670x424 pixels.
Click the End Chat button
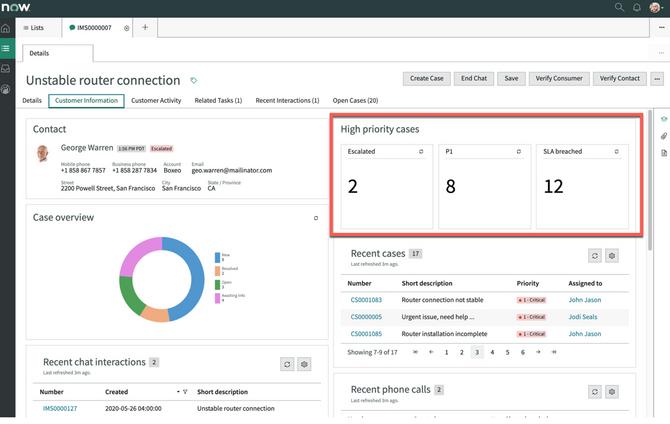click(x=473, y=79)
